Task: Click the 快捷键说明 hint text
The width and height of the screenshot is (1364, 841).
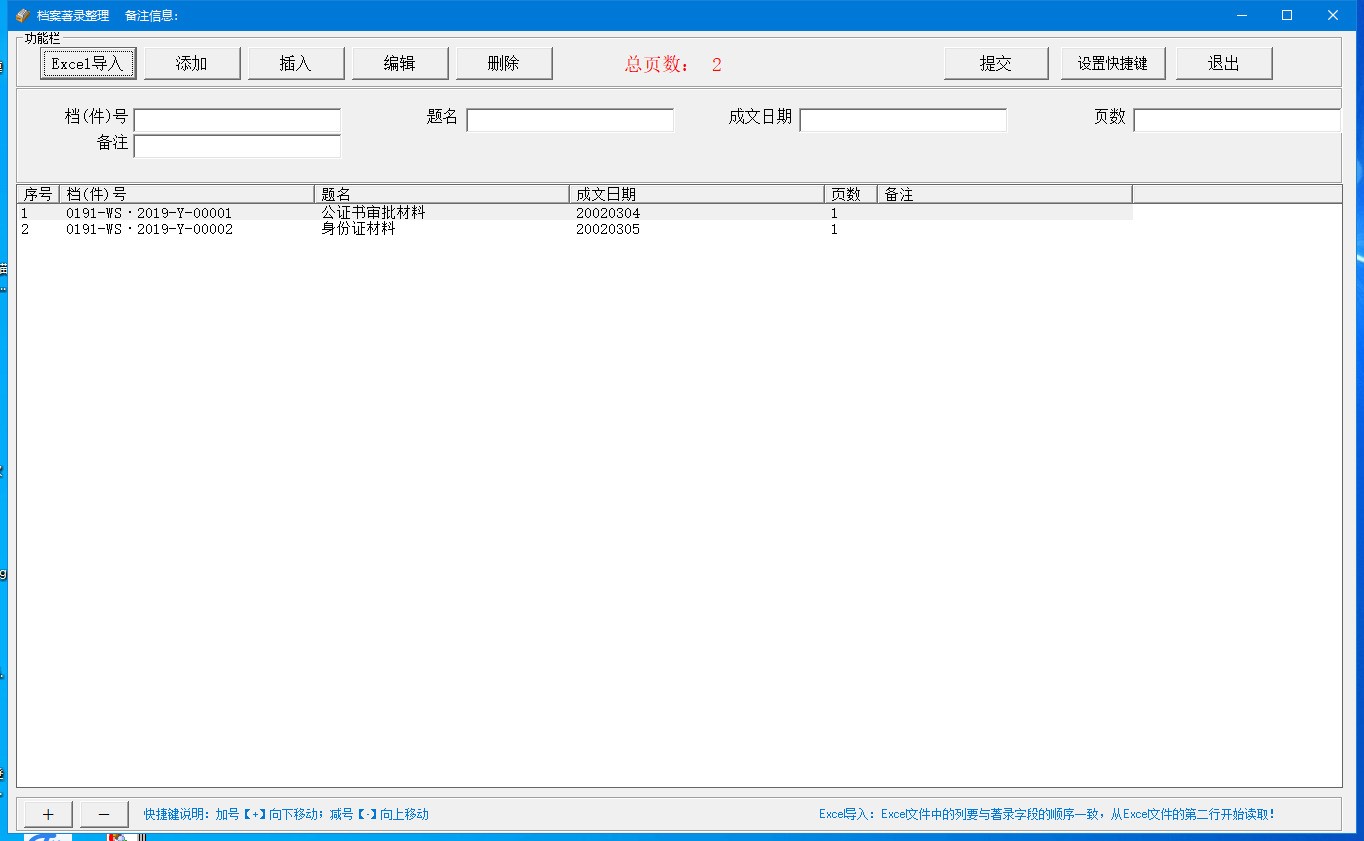Action: tap(286, 814)
